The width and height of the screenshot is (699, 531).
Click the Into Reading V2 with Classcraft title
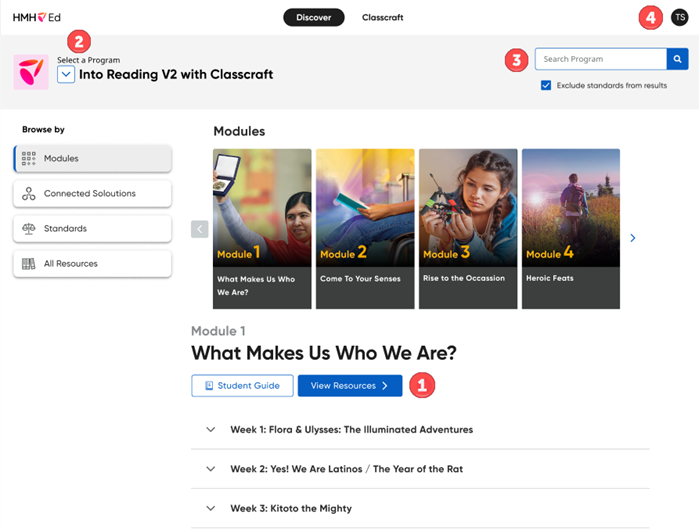[x=176, y=74]
